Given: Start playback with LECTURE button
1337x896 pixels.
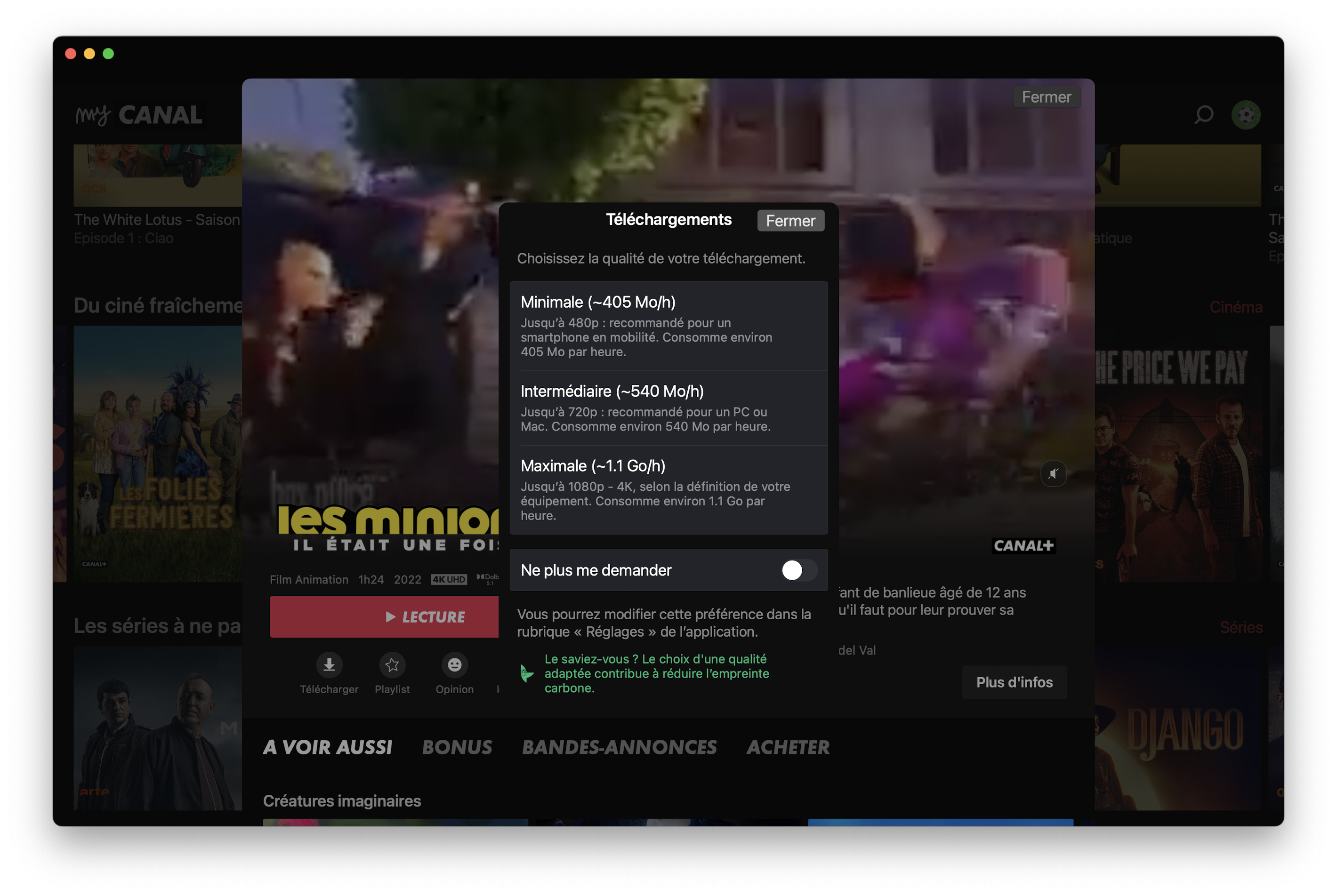Looking at the screenshot, I should point(384,617).
